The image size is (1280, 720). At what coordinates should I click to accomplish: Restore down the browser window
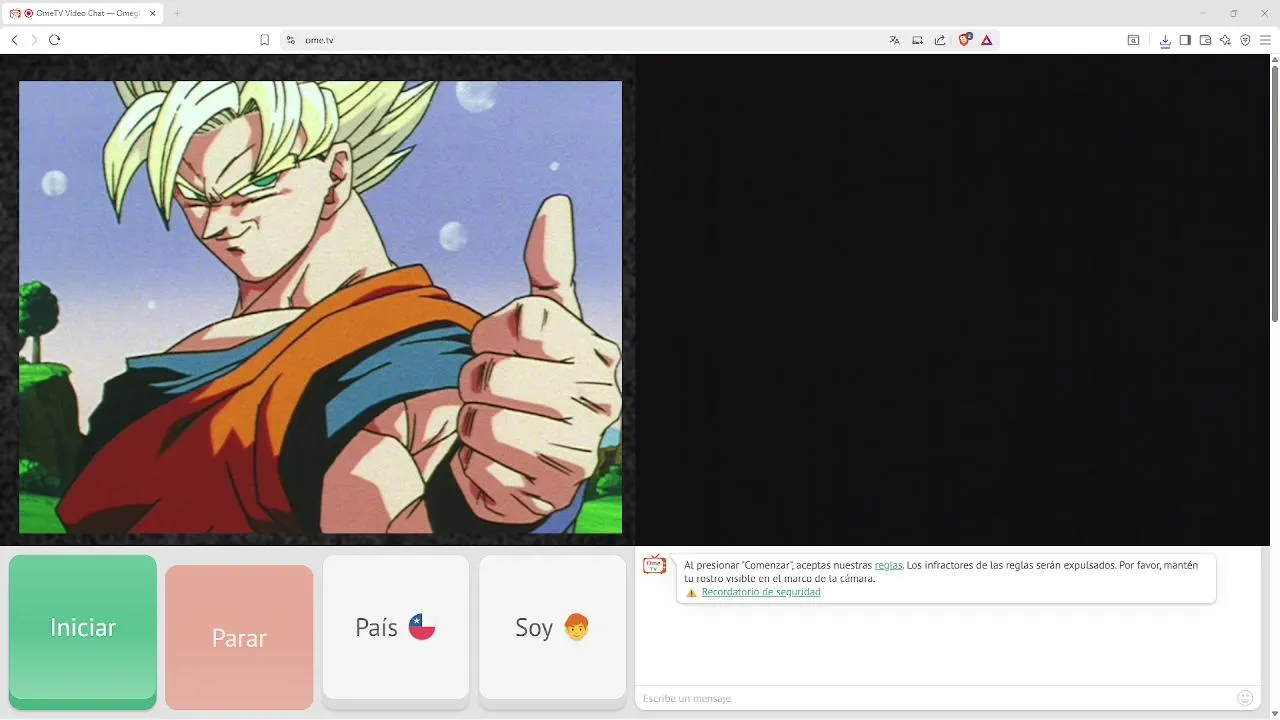pos(1233,13)
